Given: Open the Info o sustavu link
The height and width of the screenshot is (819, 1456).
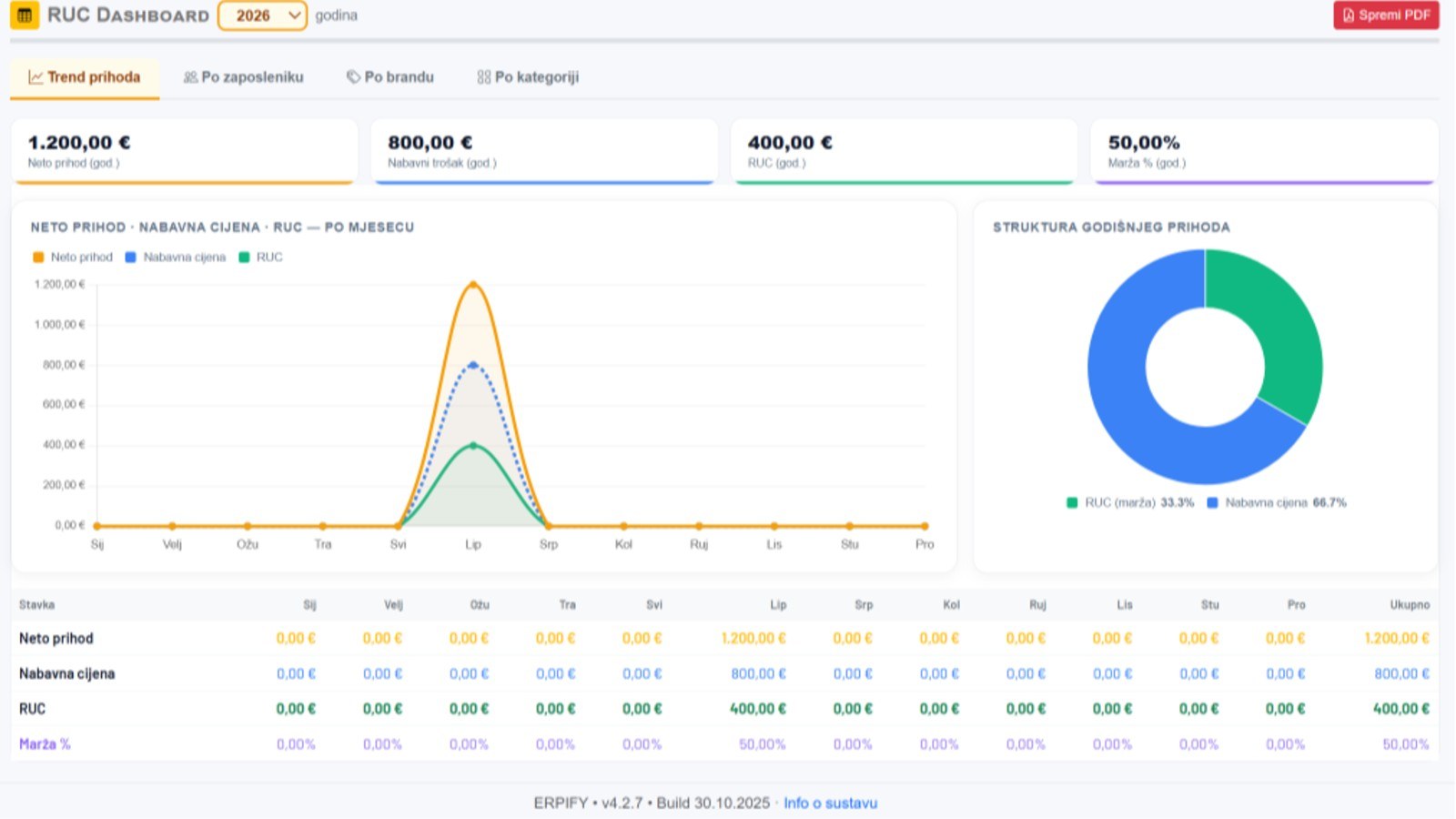Looking at the screenshot, I should tap(830, 804).
